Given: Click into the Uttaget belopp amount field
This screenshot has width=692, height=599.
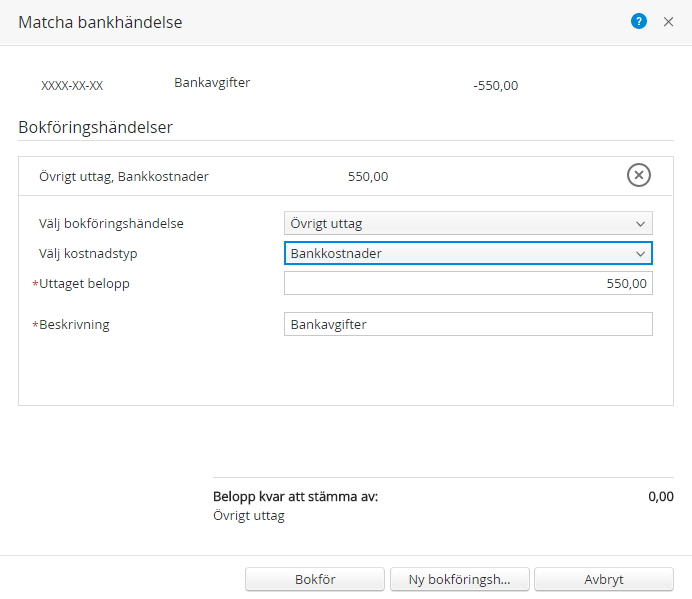Looking at the screenshot, I should click(x=468, y=283).
